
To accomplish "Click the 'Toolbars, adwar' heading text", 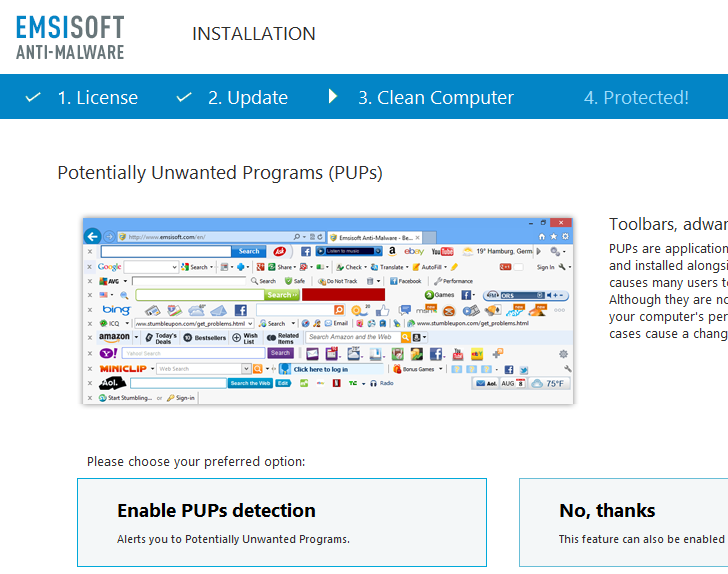I will click(668, 224).
